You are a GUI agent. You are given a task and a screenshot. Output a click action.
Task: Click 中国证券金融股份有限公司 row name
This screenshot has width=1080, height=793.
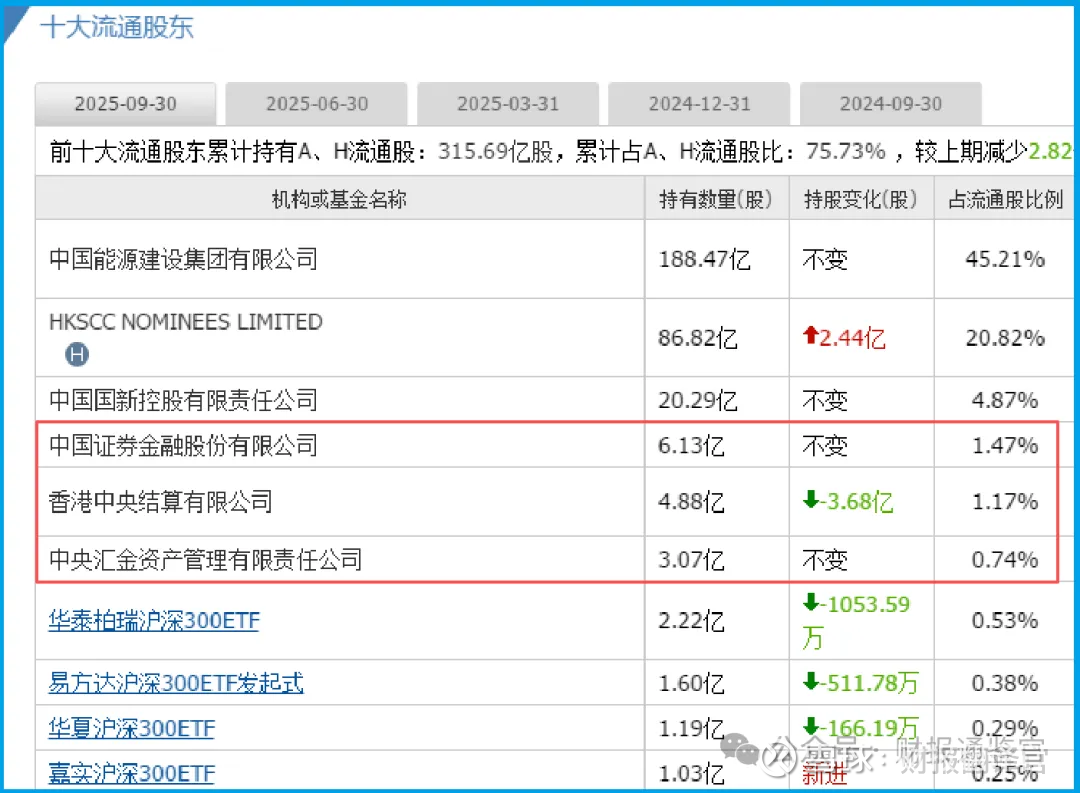point(183,446)
